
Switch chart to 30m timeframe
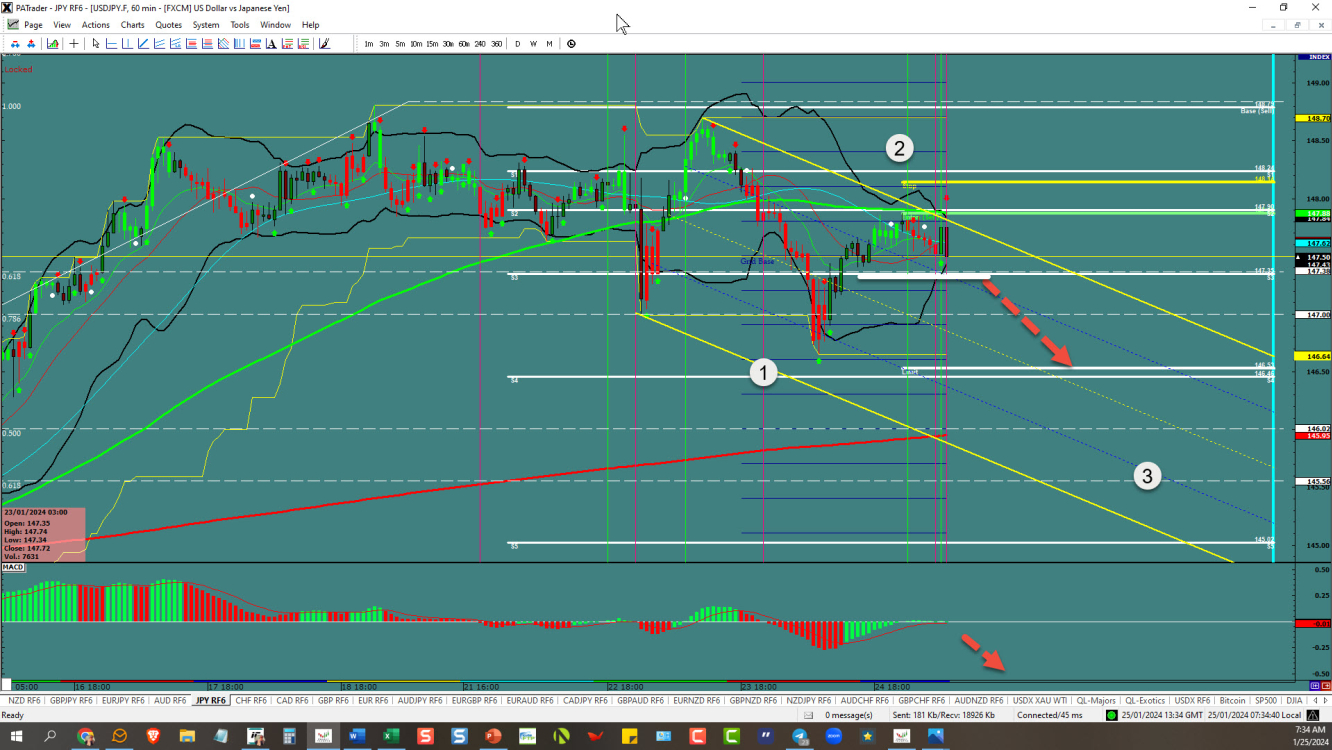point(448,44)
